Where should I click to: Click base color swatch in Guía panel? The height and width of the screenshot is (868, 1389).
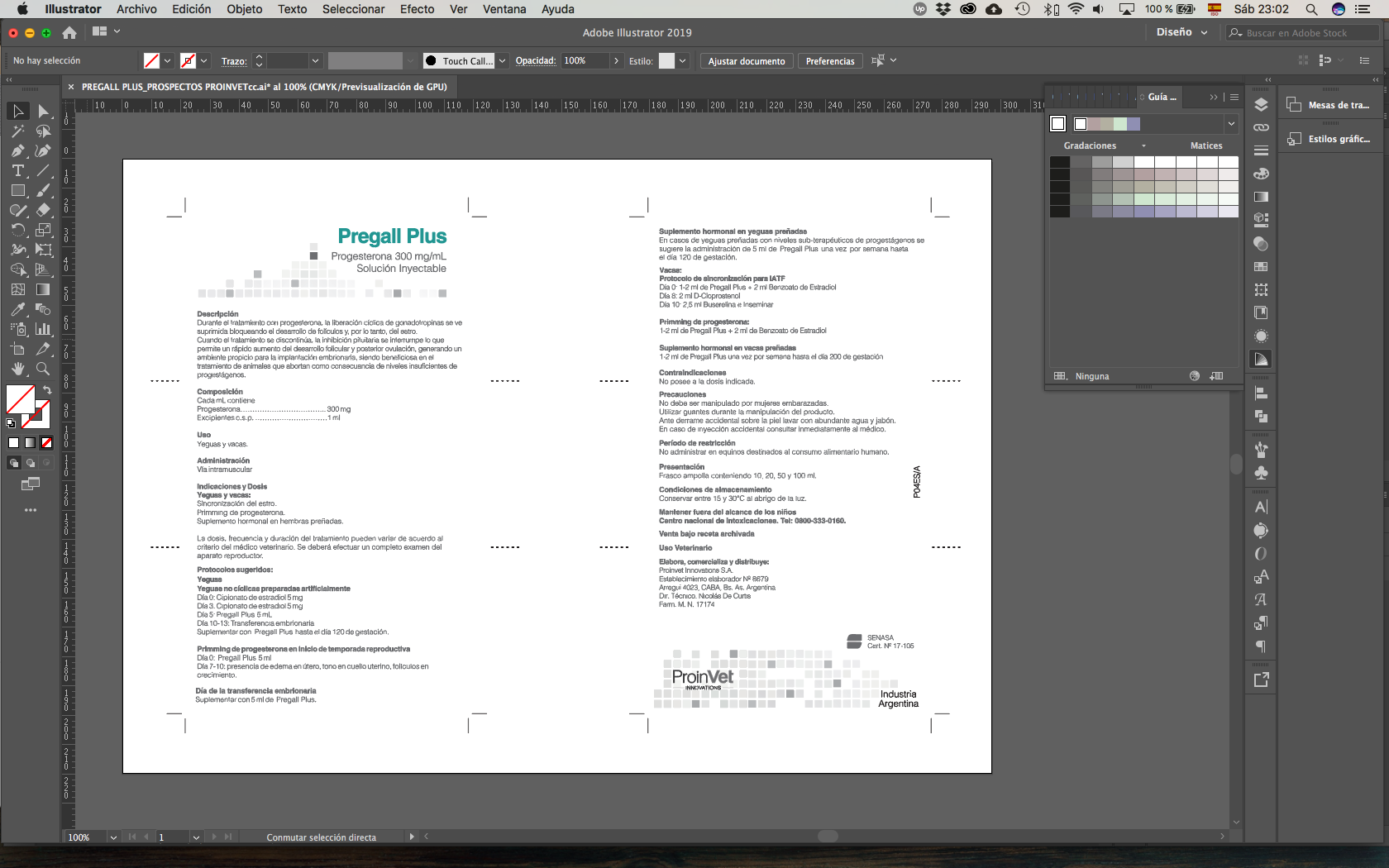1057,123
